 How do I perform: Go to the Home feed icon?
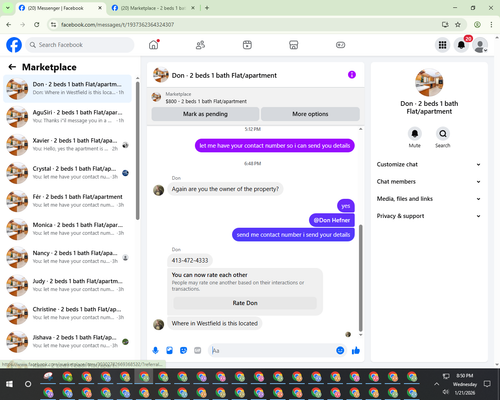[154, 45]
